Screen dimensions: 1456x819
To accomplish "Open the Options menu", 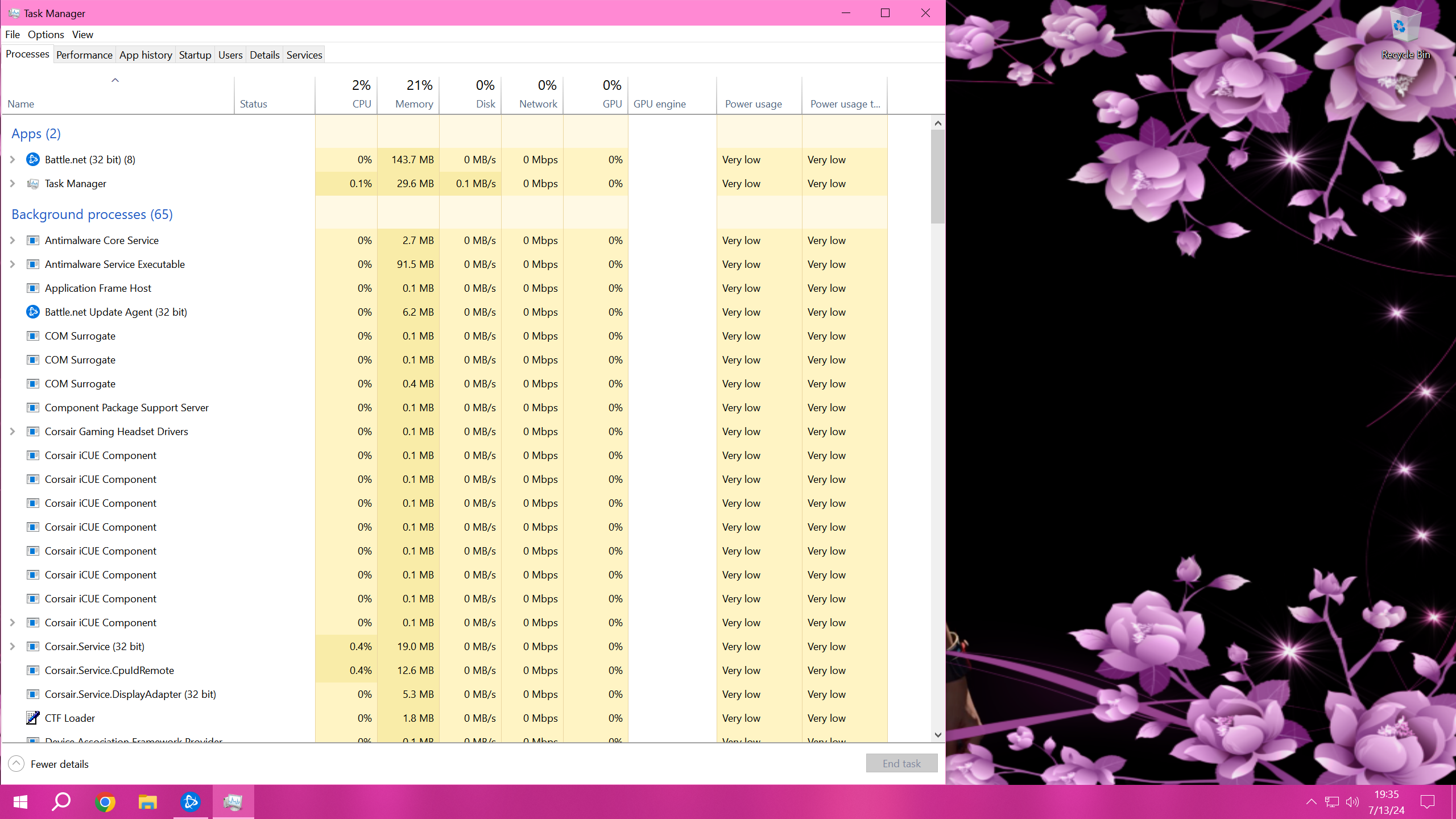I will point(45,34).
